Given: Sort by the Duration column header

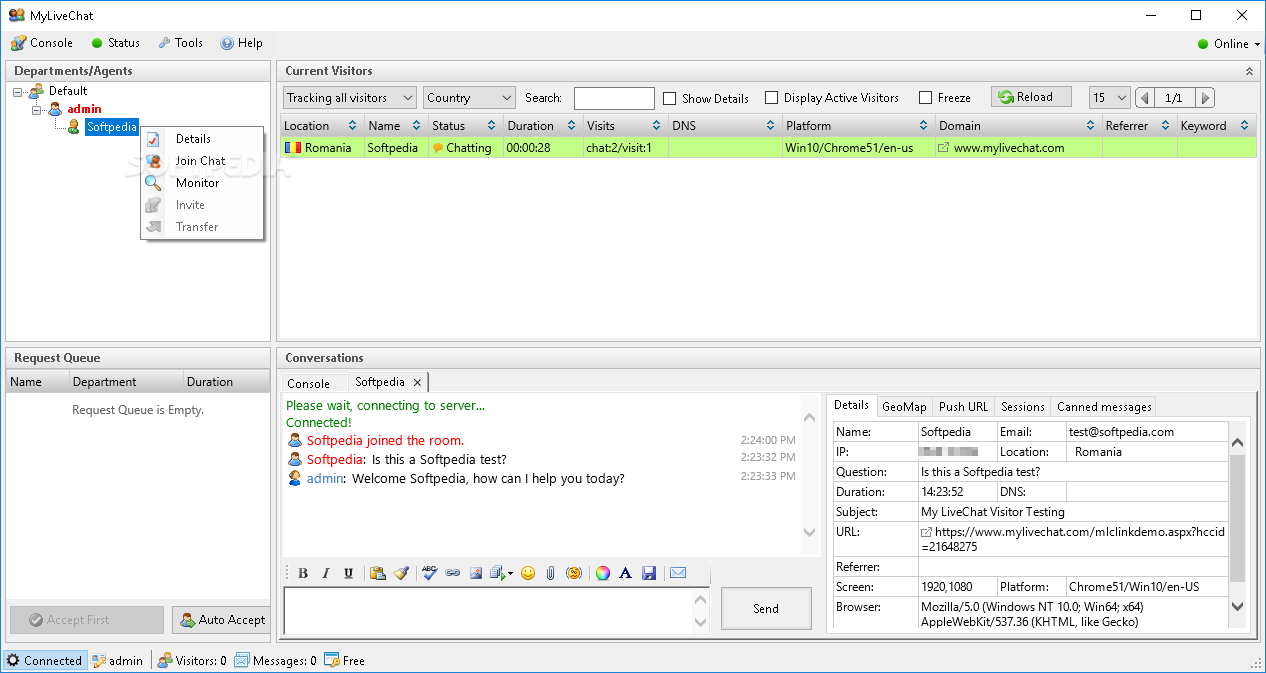Looking at the screenshot, I should 543,126.
